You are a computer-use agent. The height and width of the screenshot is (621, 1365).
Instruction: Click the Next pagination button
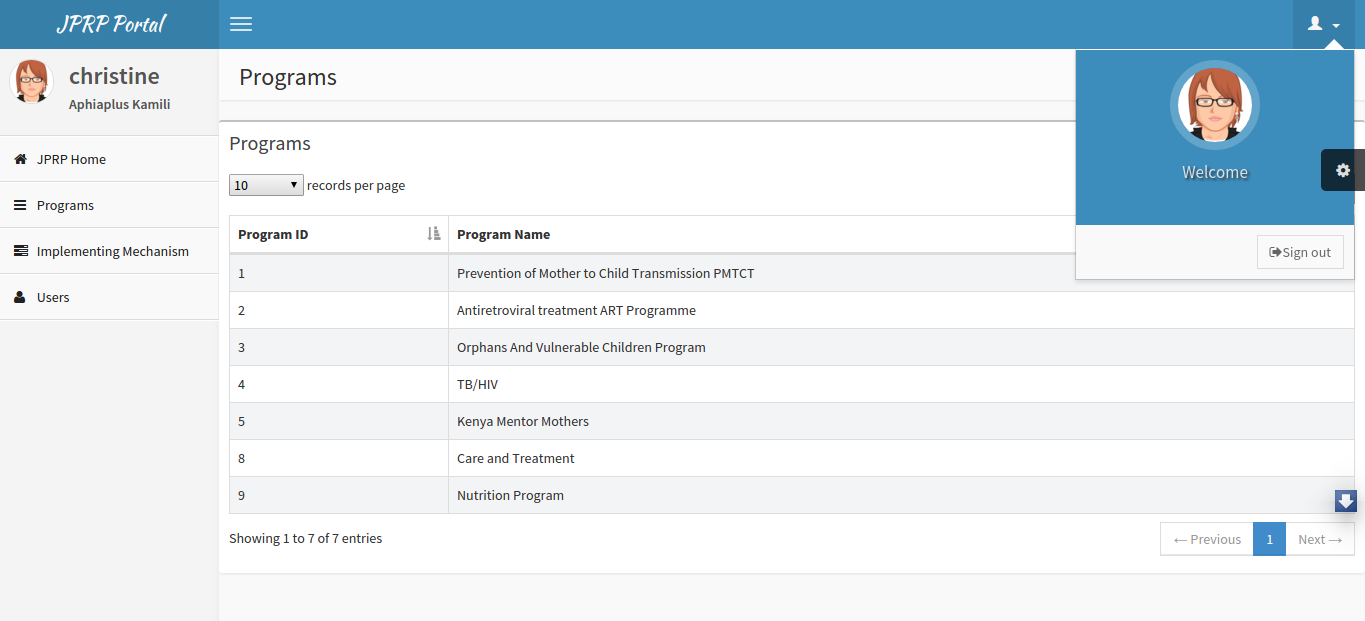[x=1320, y=539]
